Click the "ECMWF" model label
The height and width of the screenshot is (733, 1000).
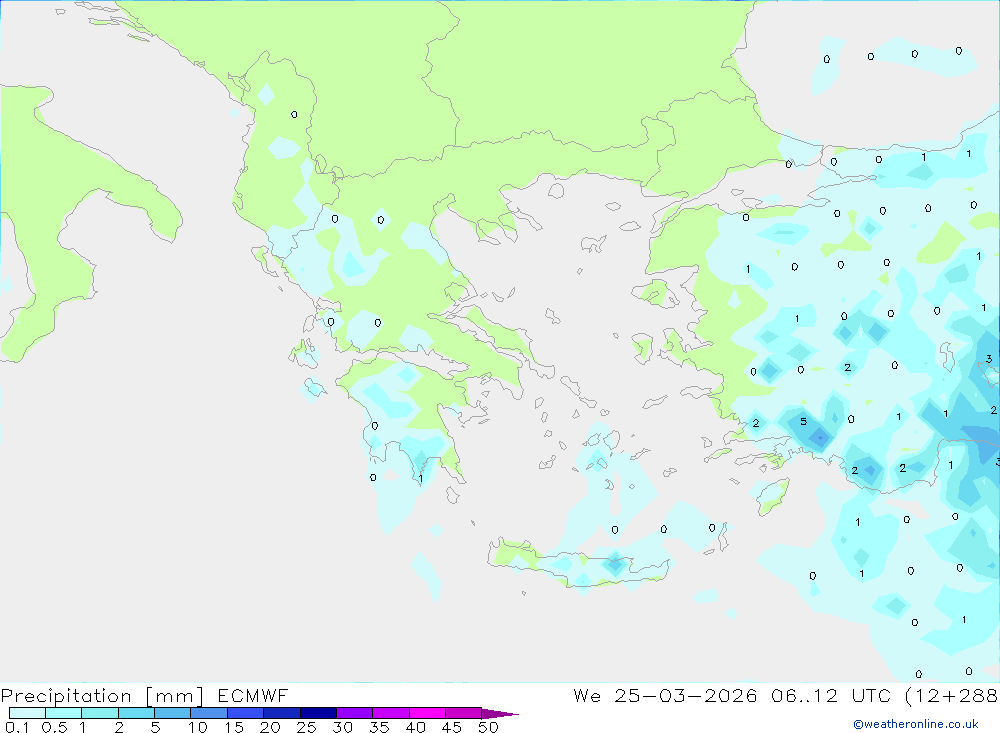tap(253, 696)
